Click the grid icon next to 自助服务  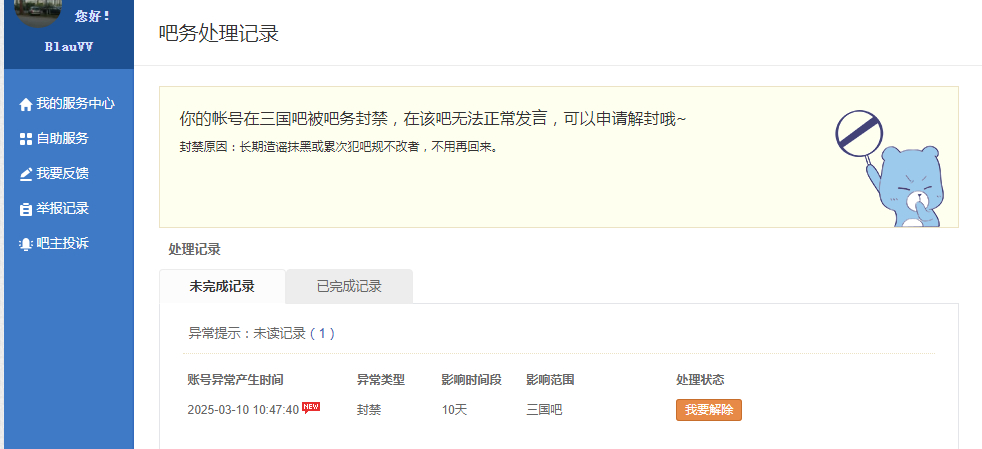pyautogui.click(x=26, y=139)
